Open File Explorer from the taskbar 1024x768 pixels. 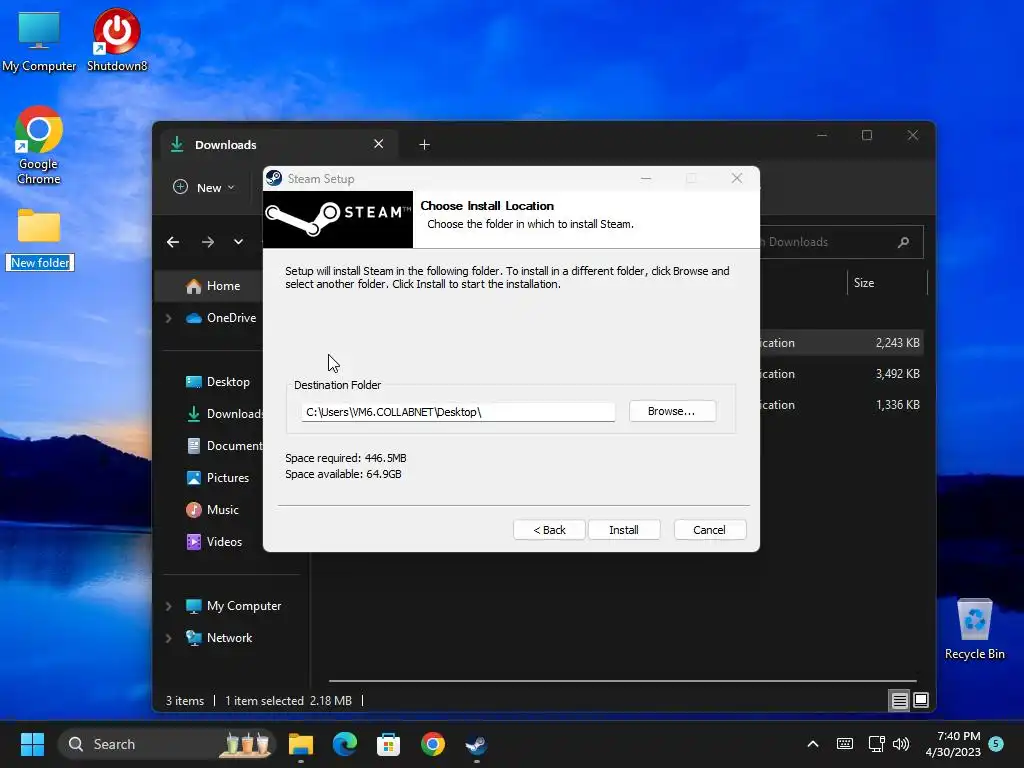coord(300,744)
